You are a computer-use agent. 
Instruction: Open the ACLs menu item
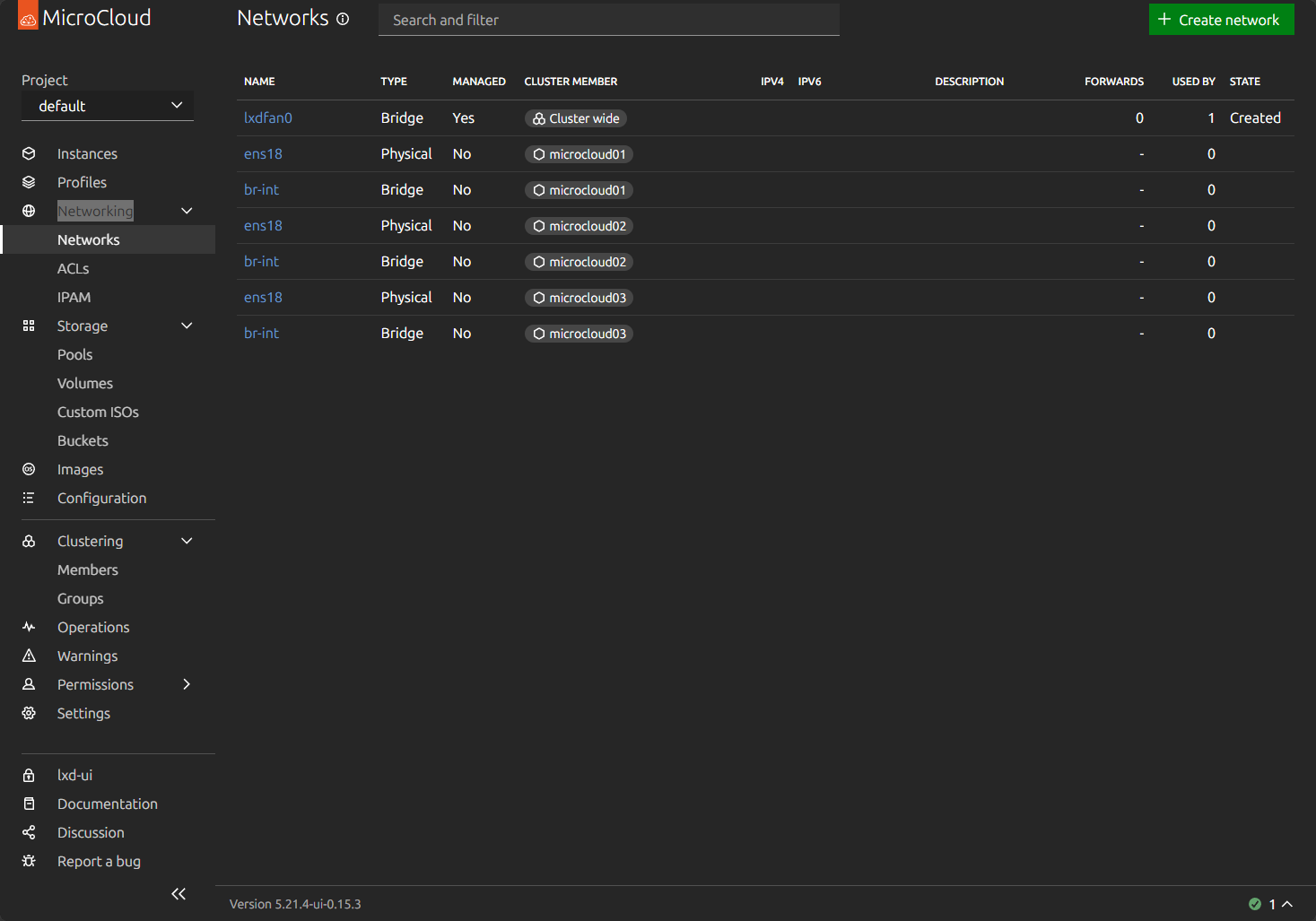[108, 268]
